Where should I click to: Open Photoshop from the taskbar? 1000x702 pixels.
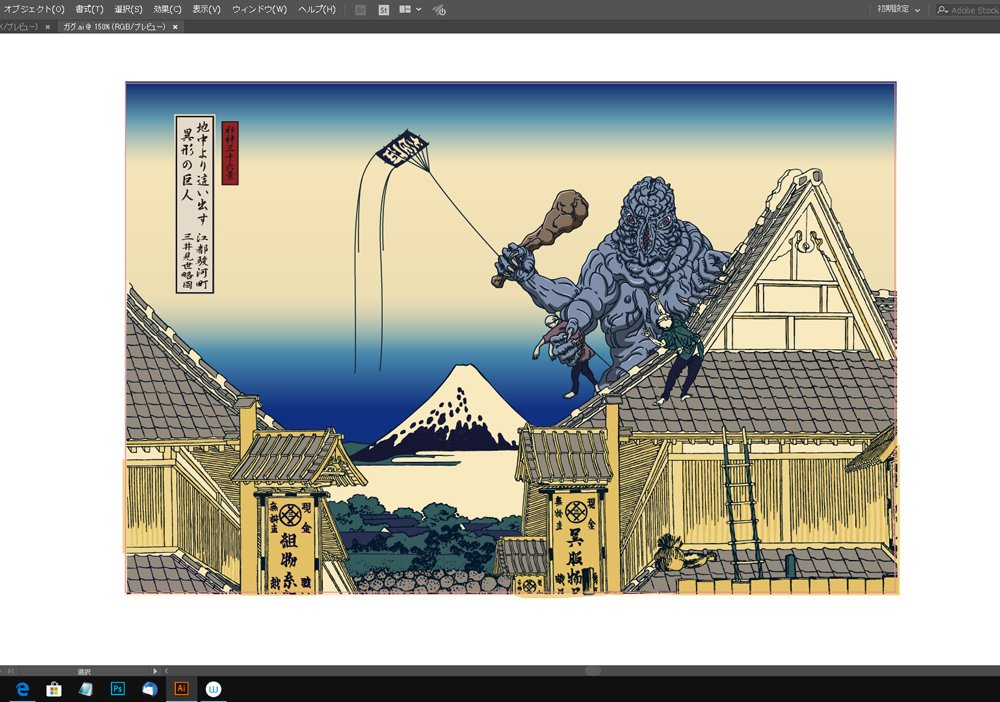click(x=118, y=689)
